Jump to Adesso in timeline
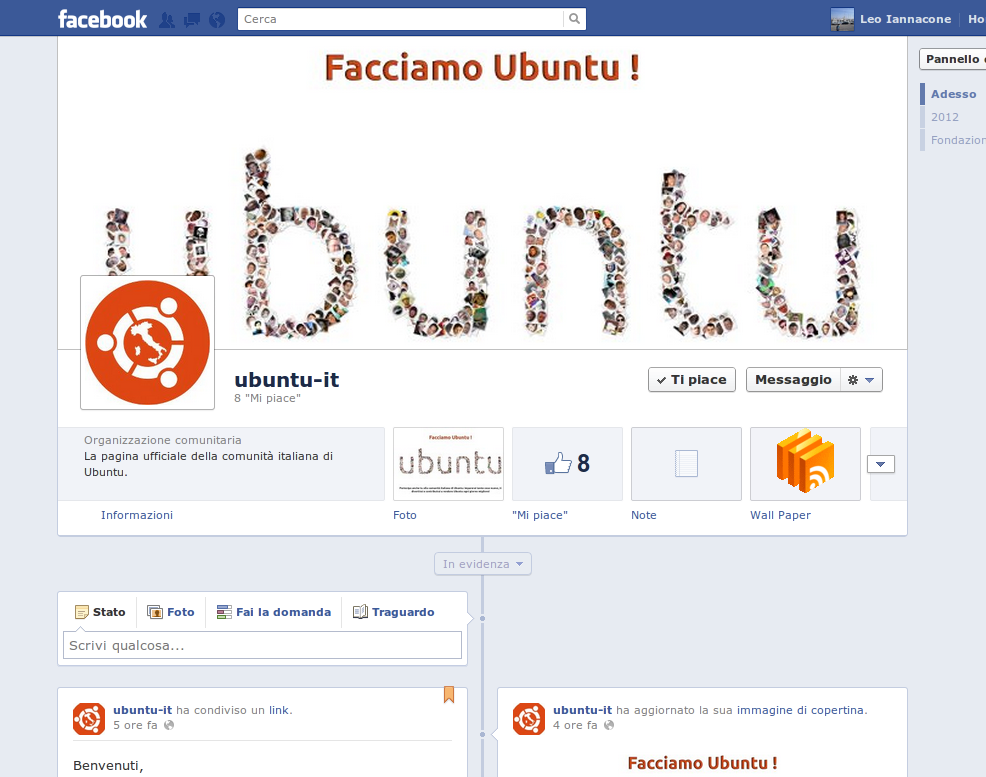 [953, 94]
